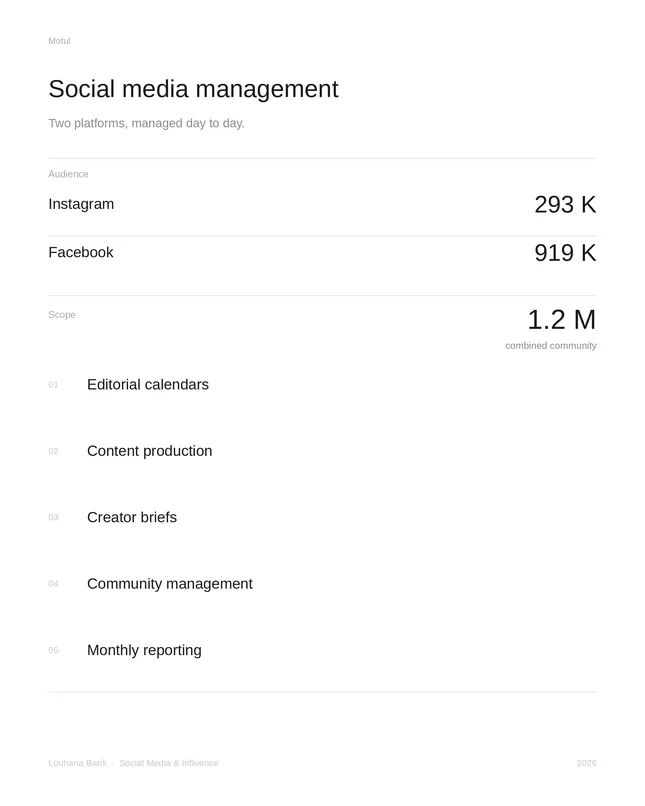Click the Audience section label
This screenshot has height=806, width=645.
(x=68, y=174)
